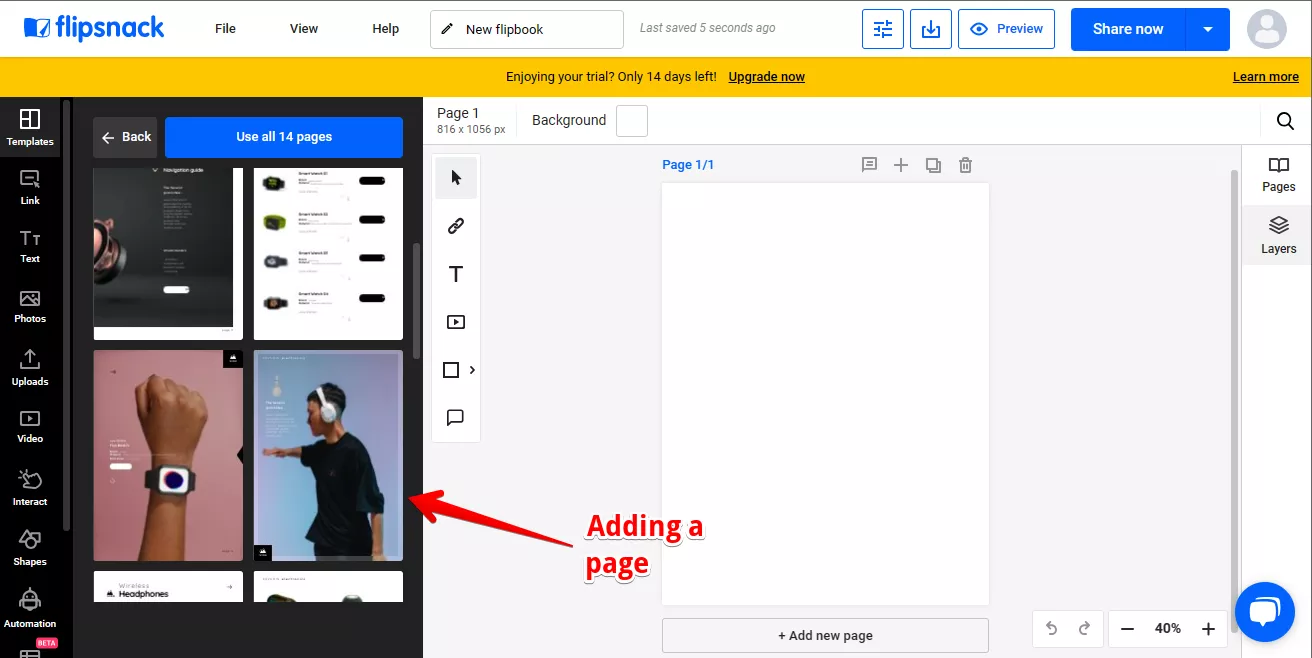Image resolution: width=1312 pixels, height=658 pixels.
Task: Select the headphones man template thumbnail
Action: (x=328, y=455)
